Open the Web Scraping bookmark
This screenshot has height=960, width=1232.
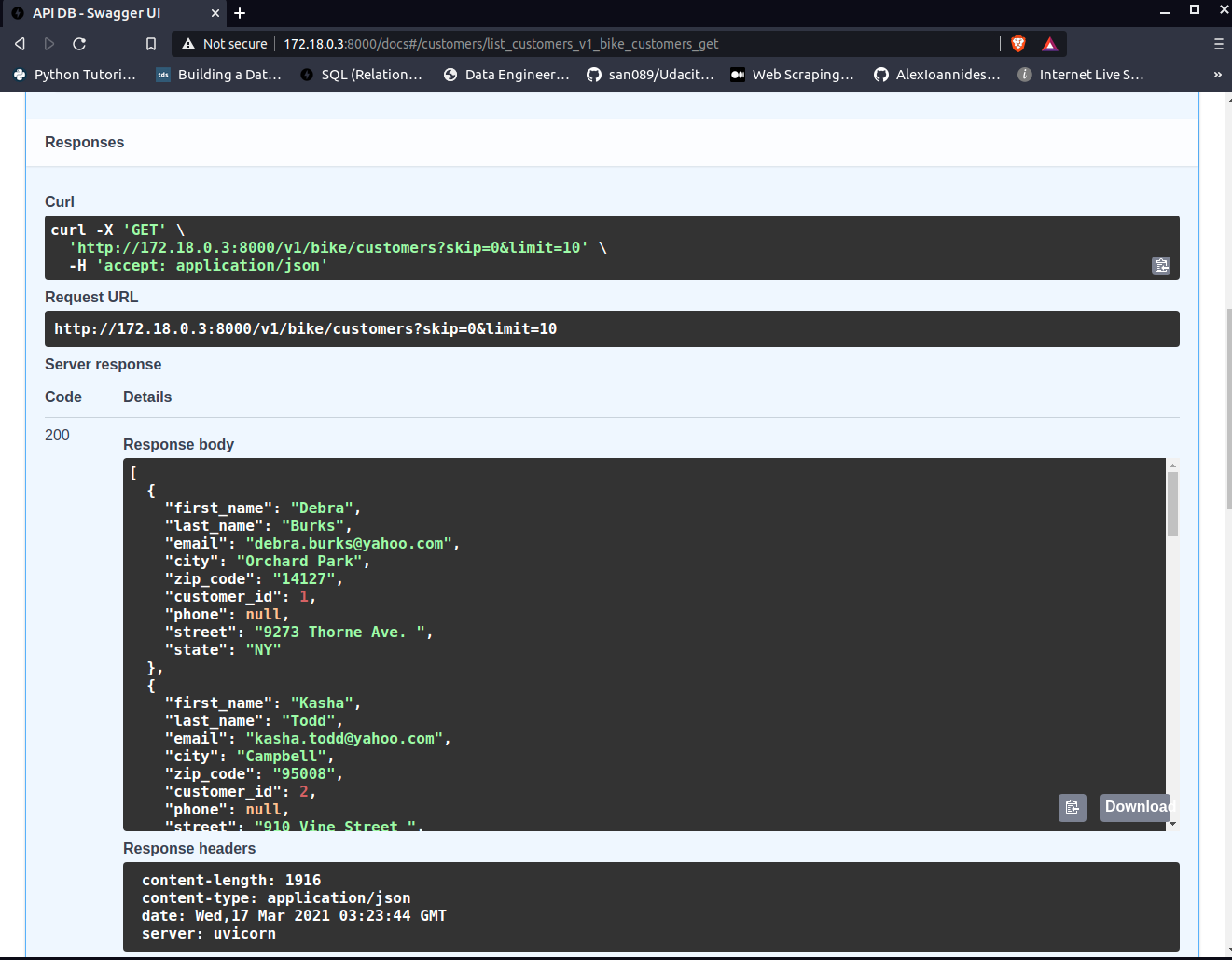point(792,75)
